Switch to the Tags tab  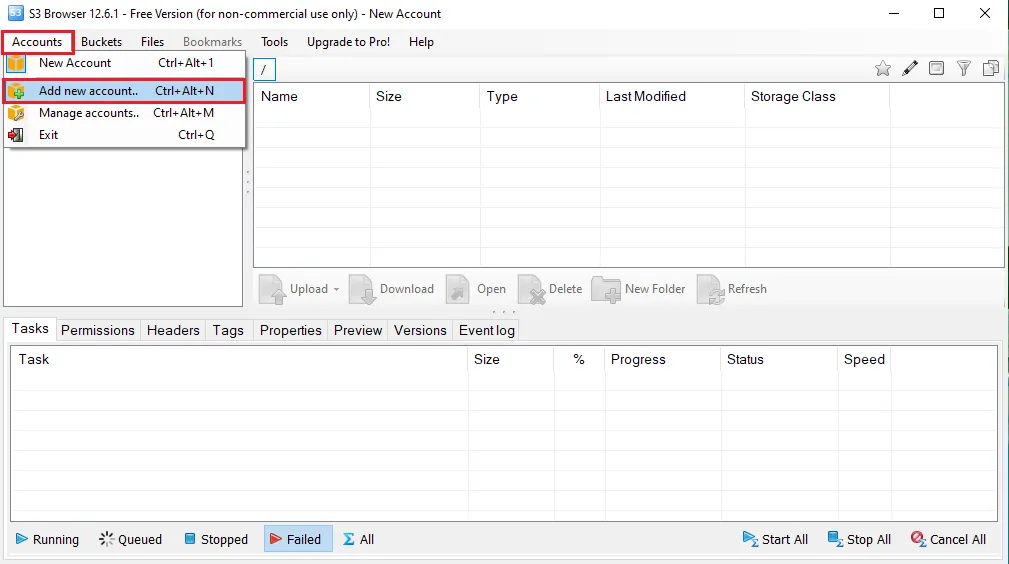pyautogui.click(x=228, y=330)
